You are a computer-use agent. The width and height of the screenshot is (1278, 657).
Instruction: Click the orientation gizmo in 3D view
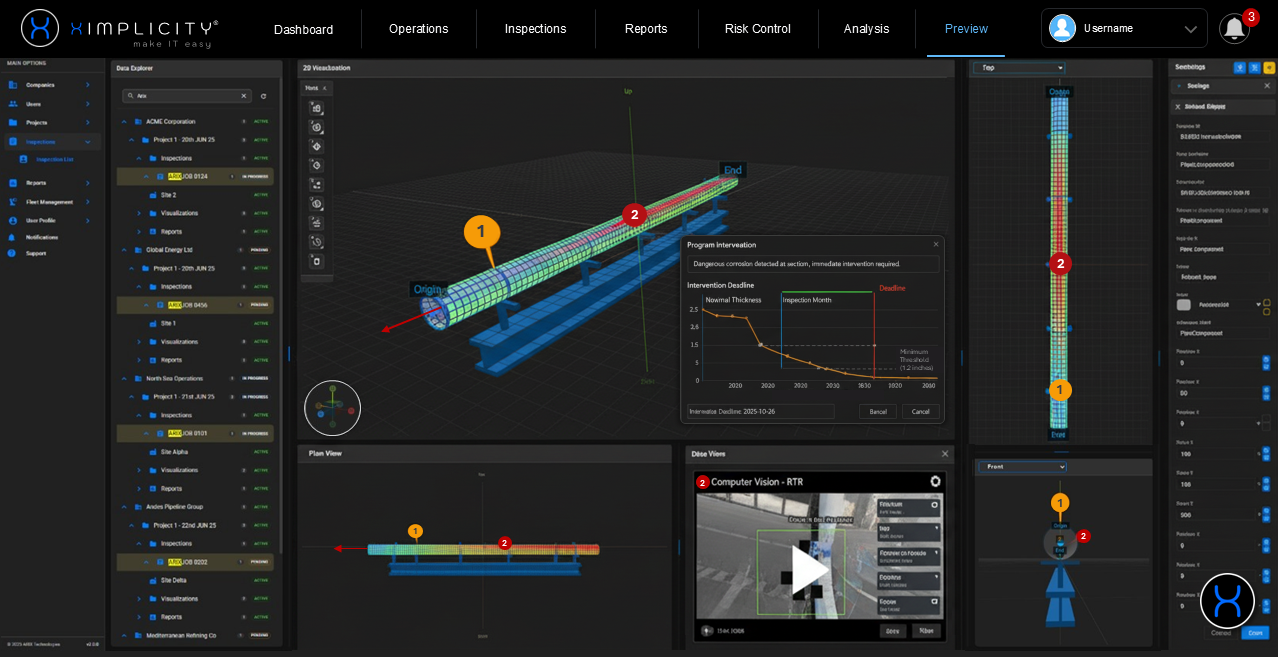pyautogui.click(x=332, y=408)
